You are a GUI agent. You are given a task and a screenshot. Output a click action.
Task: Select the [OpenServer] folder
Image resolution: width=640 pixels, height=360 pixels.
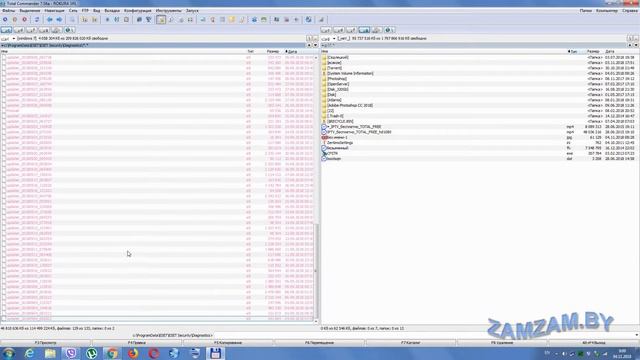coord(338,84)
